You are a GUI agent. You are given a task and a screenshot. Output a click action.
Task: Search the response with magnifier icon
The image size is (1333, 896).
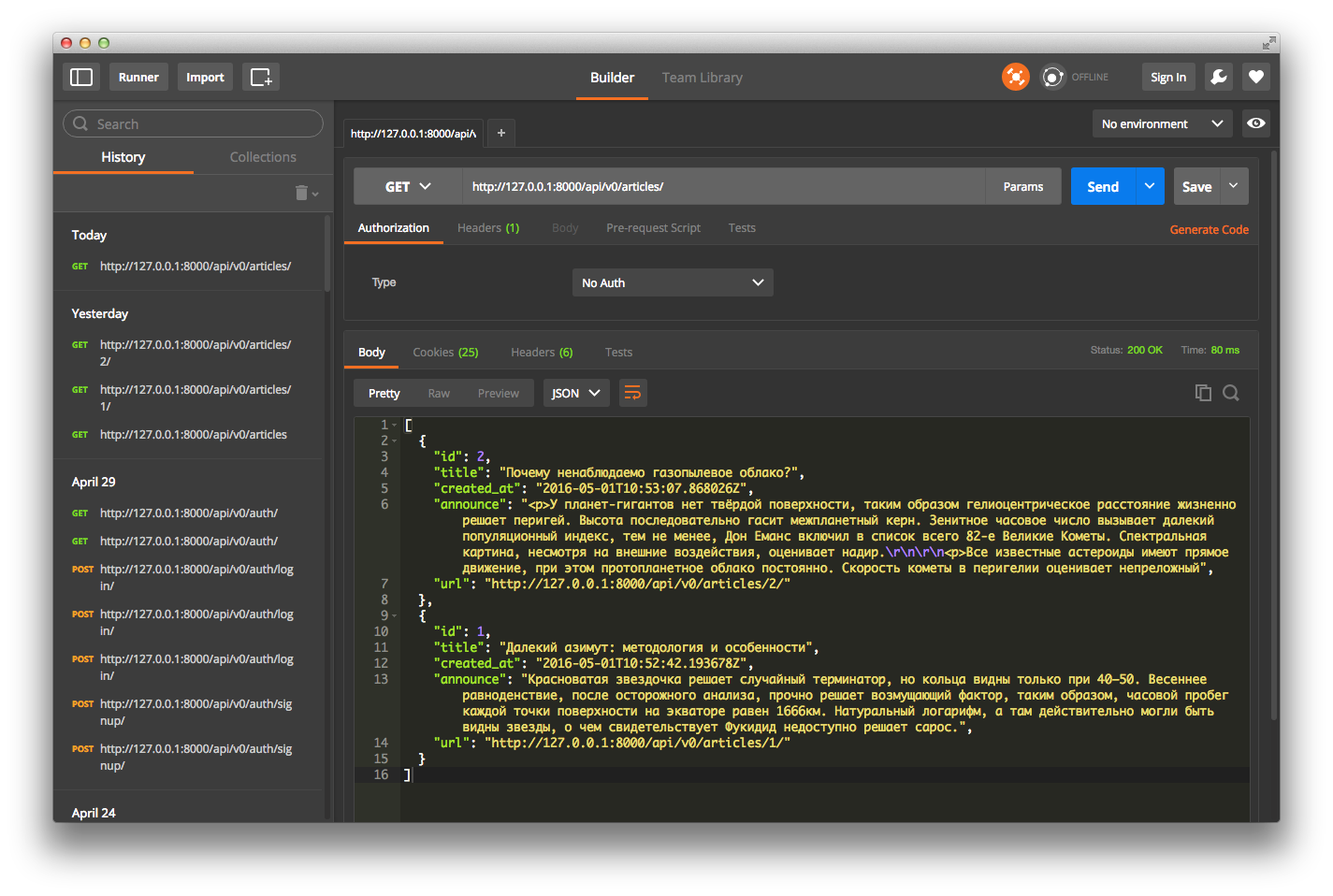[1231, 393]
